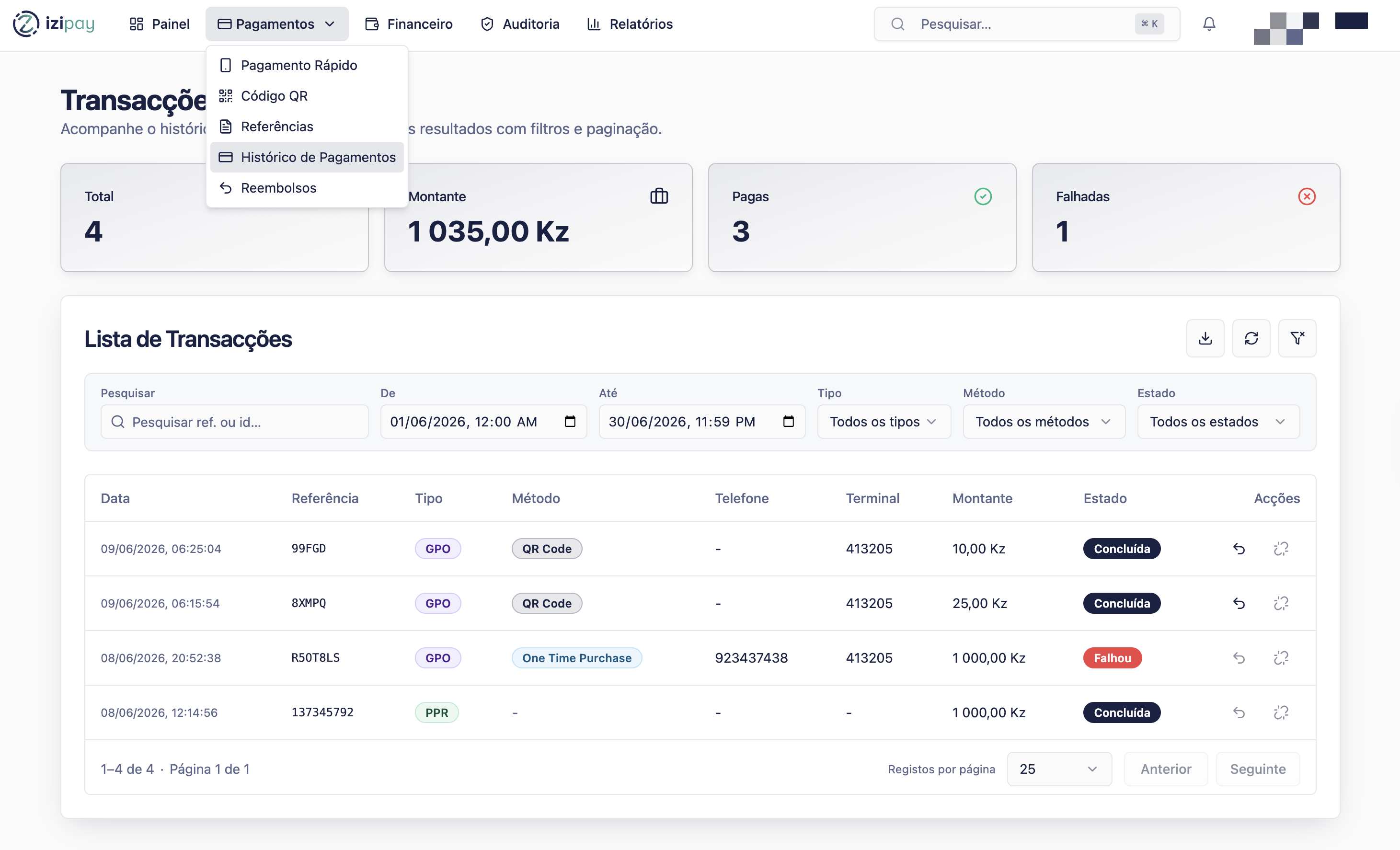Click the Anterior pagination button
This screenshot has width=1400, height=850.
coord(1166,770)
